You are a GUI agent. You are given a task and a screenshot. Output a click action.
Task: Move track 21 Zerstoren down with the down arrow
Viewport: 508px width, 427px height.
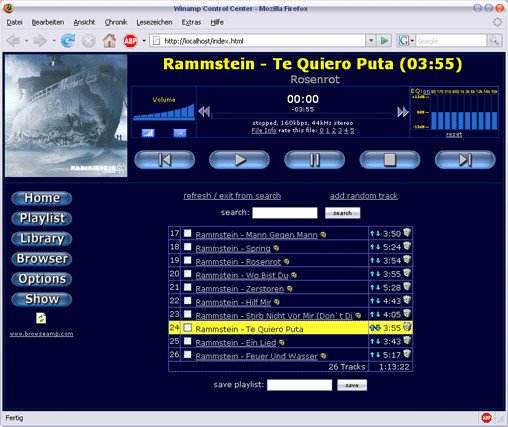378,288
